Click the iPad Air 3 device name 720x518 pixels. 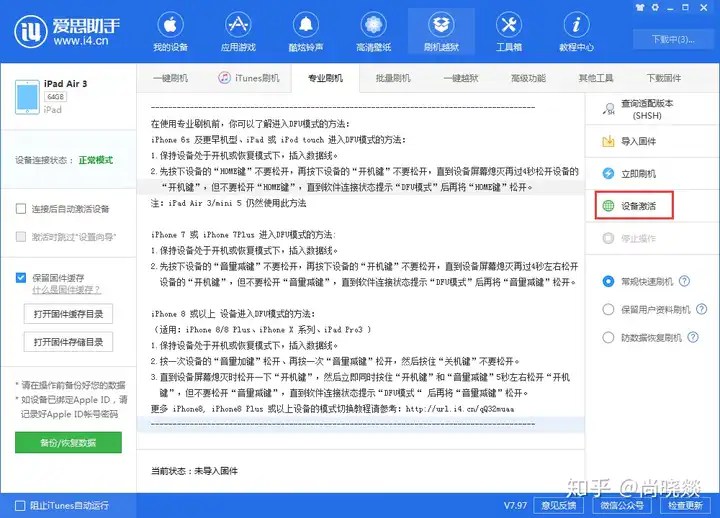click(x=66, y=84)
